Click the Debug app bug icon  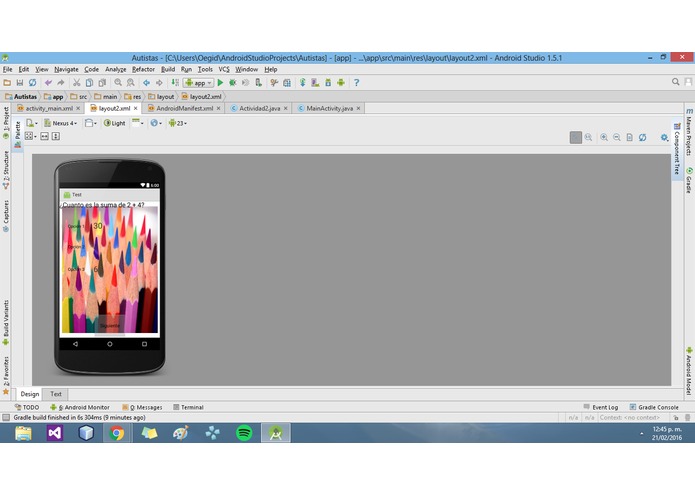[233, 82]
